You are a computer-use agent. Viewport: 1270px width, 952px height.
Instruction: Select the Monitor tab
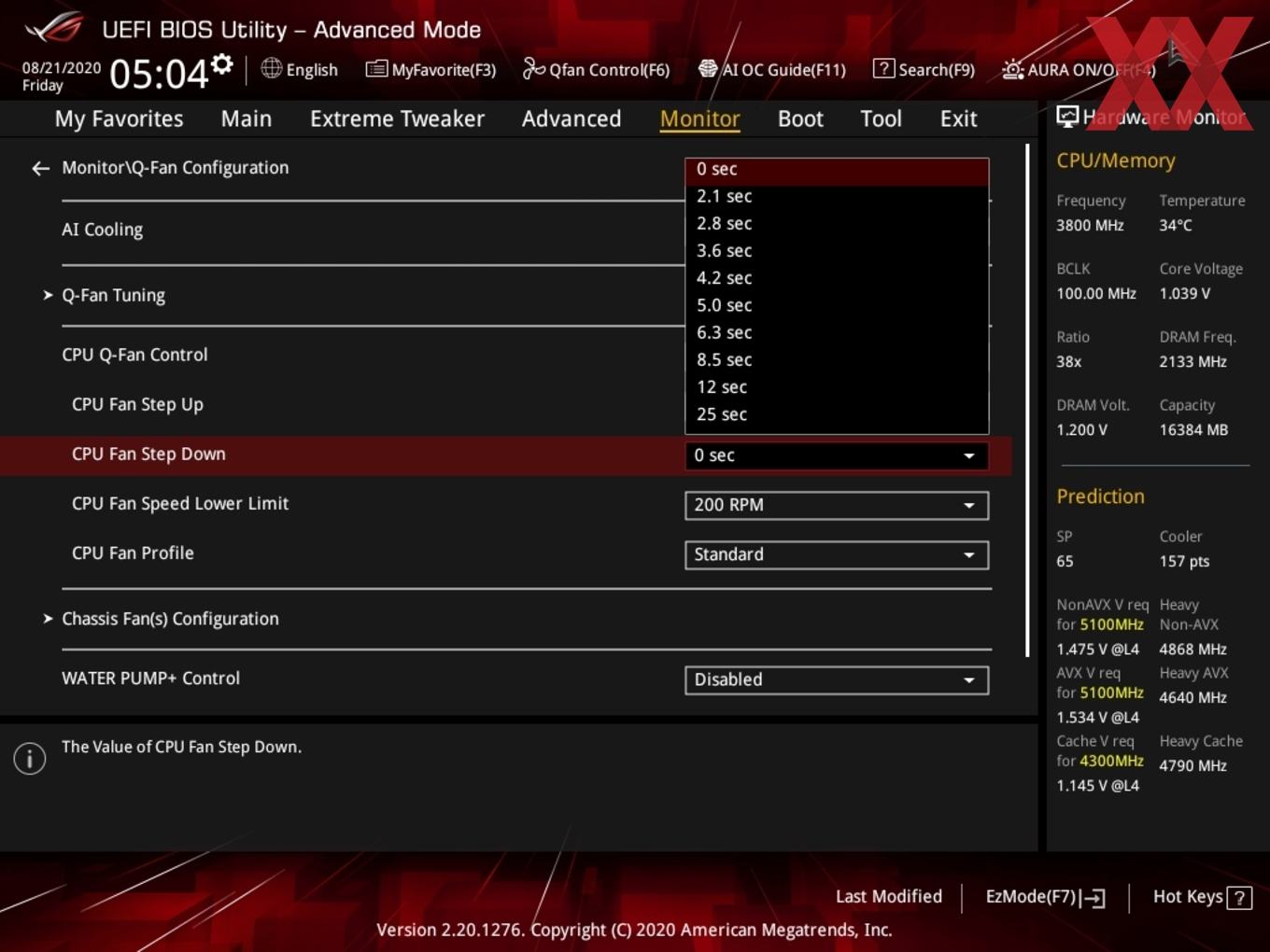point(699,119)
